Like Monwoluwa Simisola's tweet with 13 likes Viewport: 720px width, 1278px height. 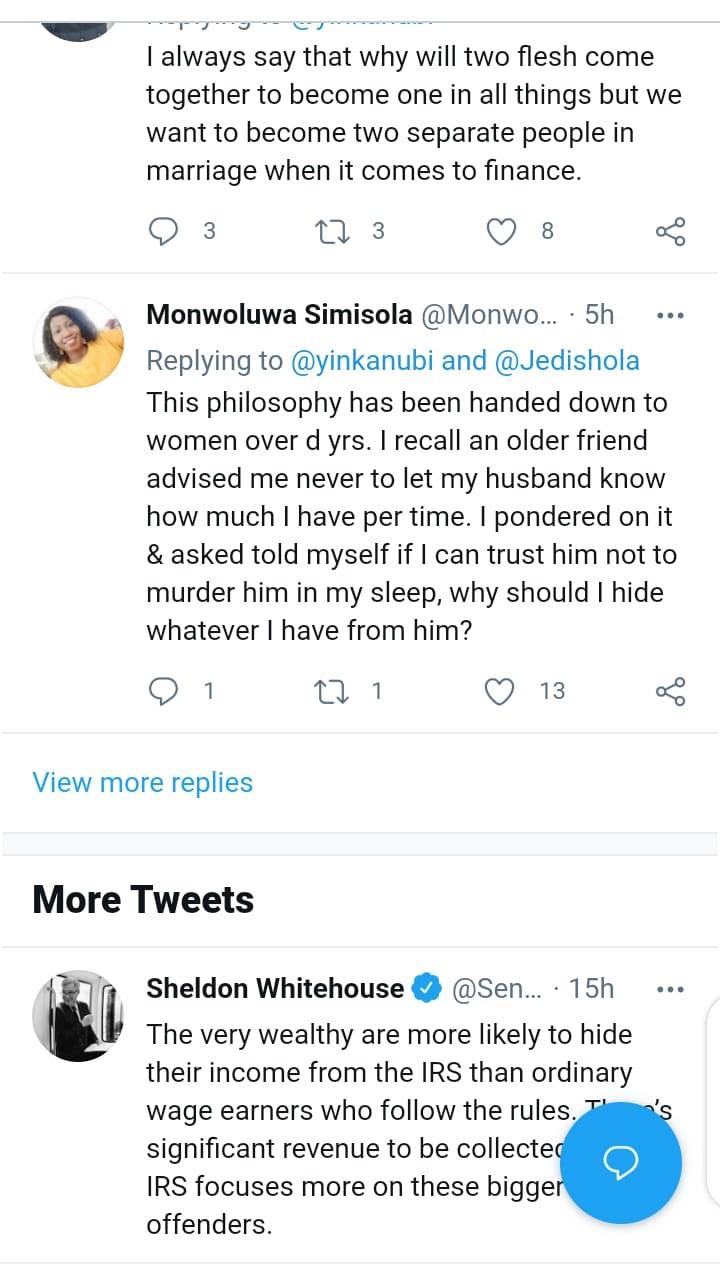click(x=500, y=691)
